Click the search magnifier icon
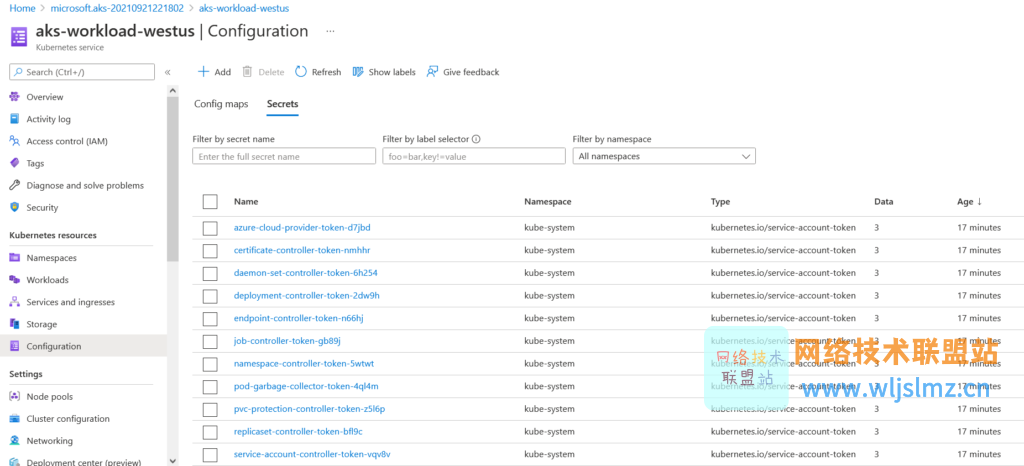This screenshot has height=466, width=1024. tap(19, 72)
